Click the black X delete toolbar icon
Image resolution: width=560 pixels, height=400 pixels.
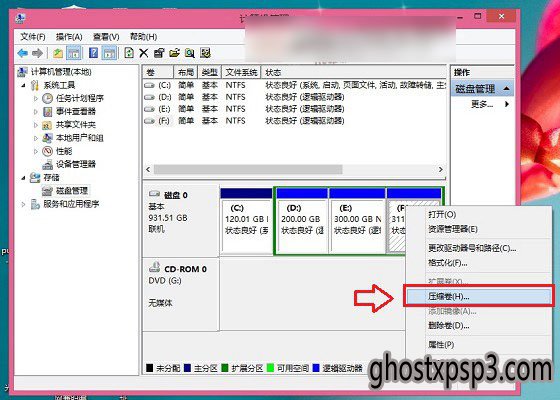click(144, 53)
